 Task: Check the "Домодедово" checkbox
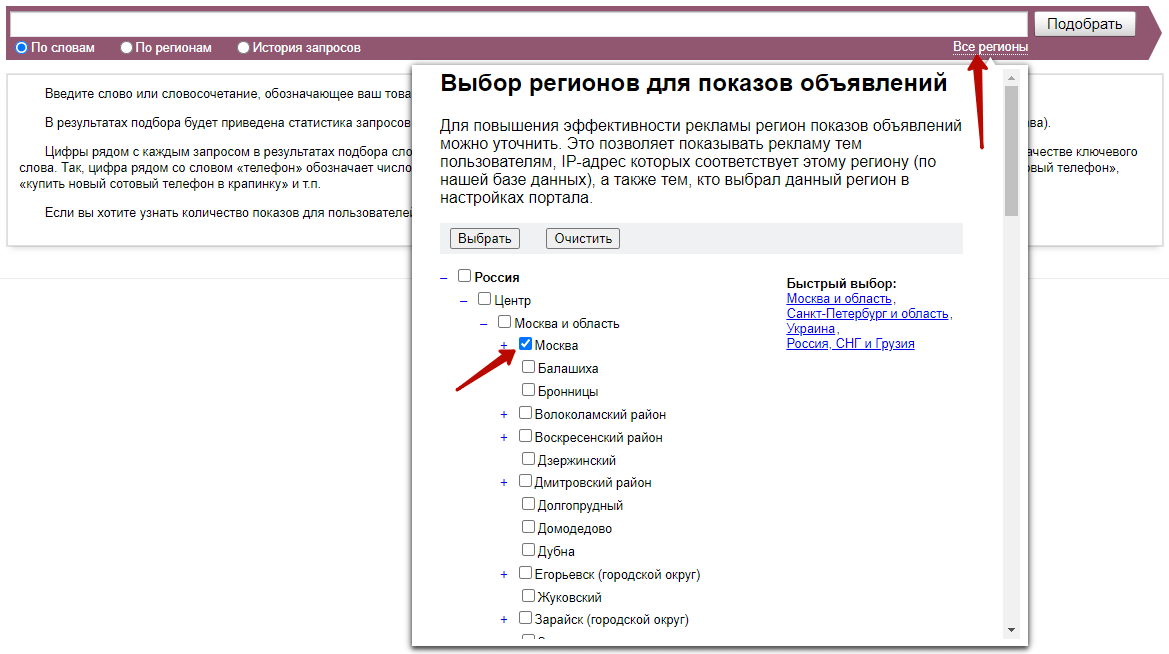click(528, 525)
